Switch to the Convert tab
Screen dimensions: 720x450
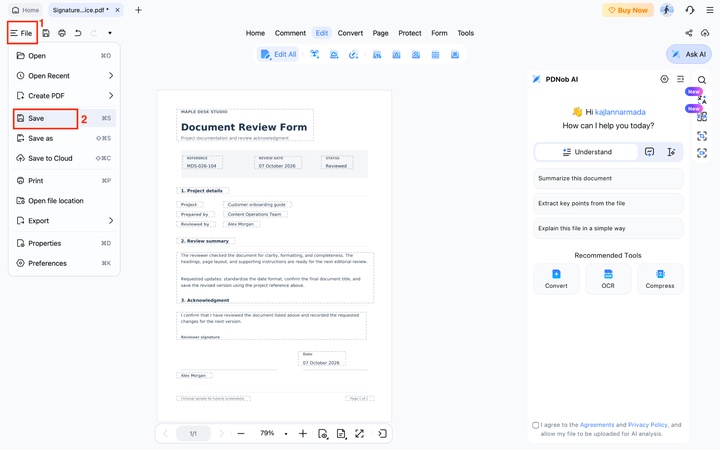click(x=350, y=33)
